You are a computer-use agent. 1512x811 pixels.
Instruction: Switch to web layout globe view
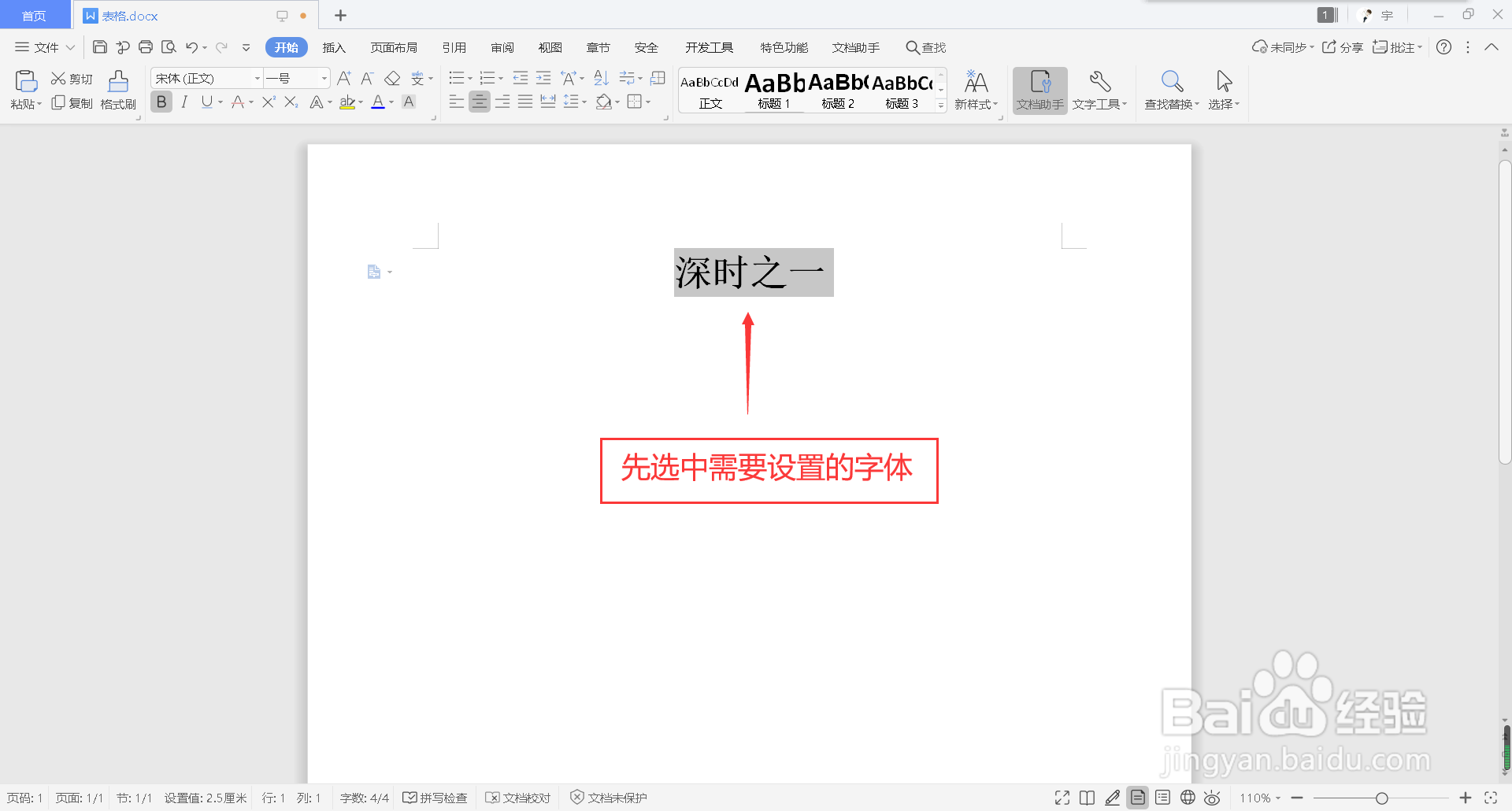pyautogui.click(x=1188, y=798)
